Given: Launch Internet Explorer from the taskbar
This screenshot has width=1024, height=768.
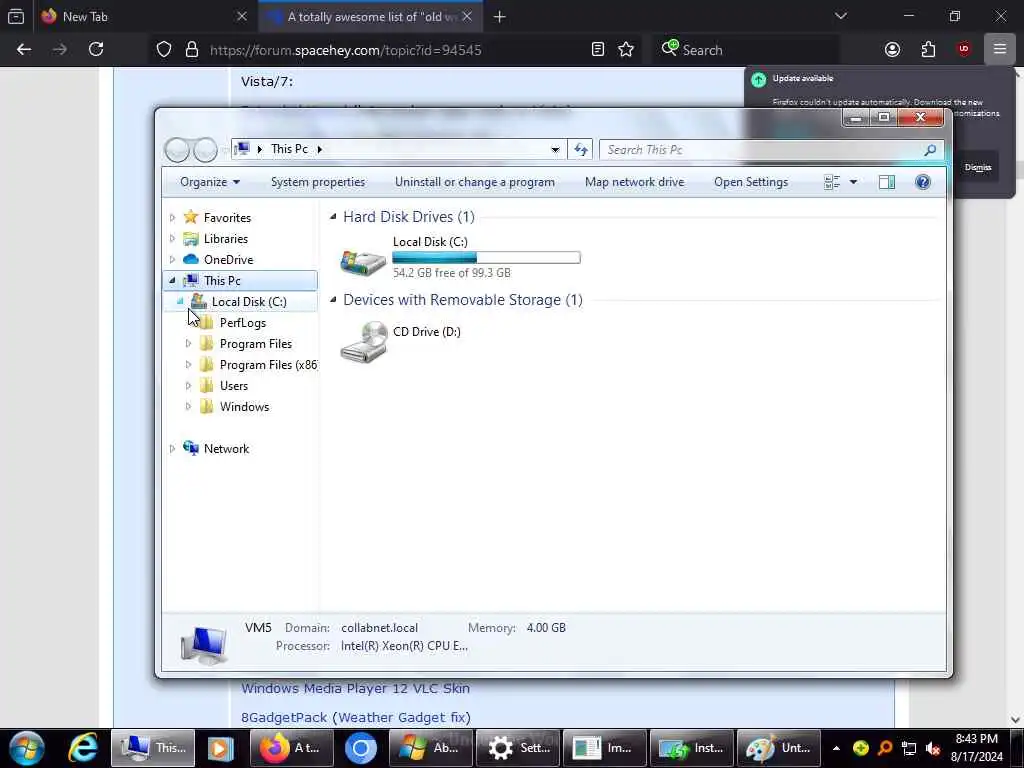Looking at the screenshot, I should point(83,748).
